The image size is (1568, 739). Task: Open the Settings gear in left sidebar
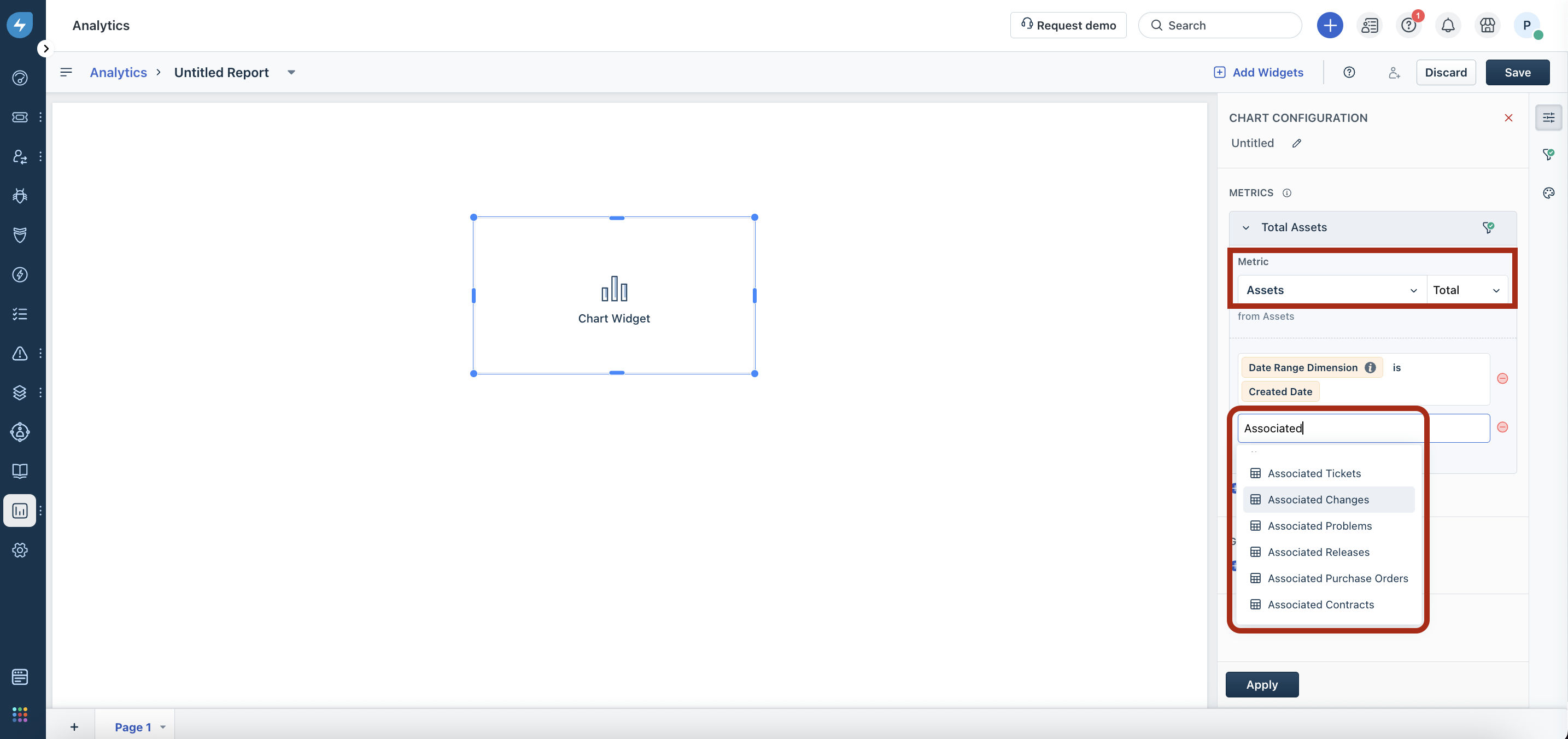pos(20,550)
